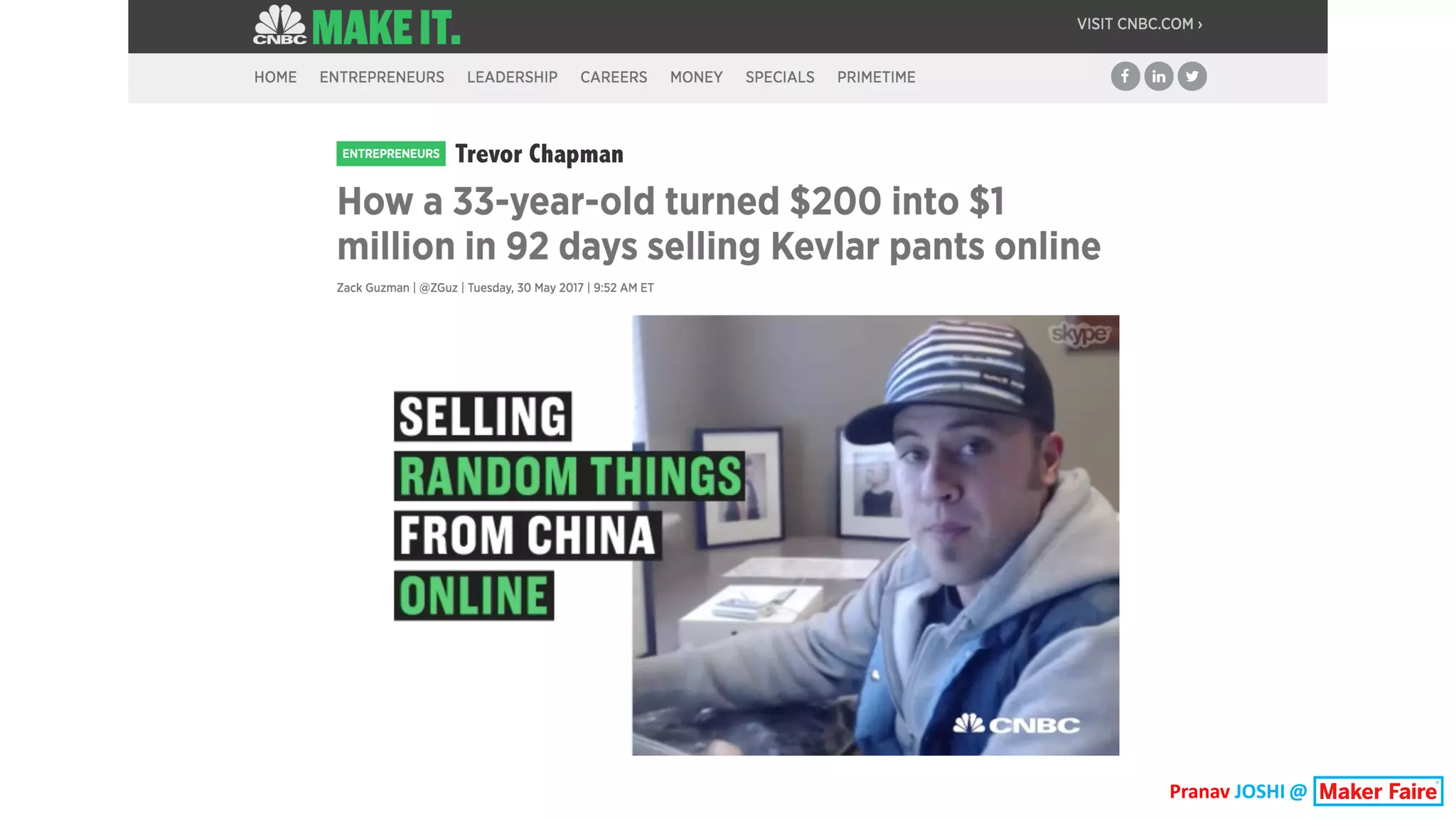Click the MAKE IT. green logo

(386, 28)
